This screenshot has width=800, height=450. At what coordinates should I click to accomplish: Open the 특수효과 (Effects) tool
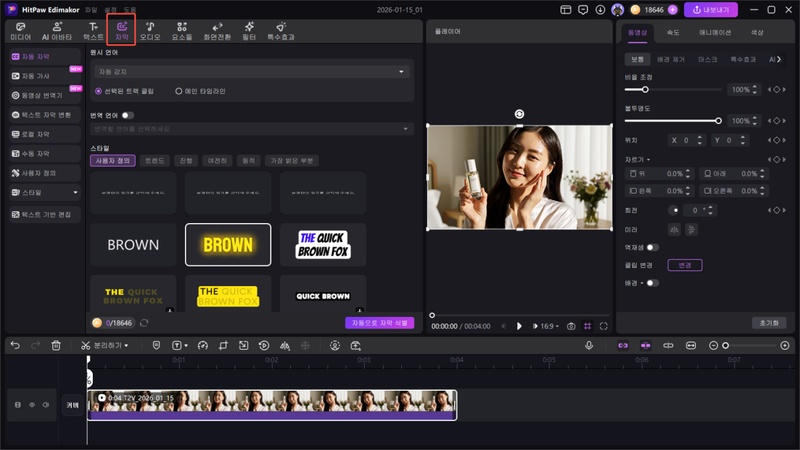[x=281, y=31]
